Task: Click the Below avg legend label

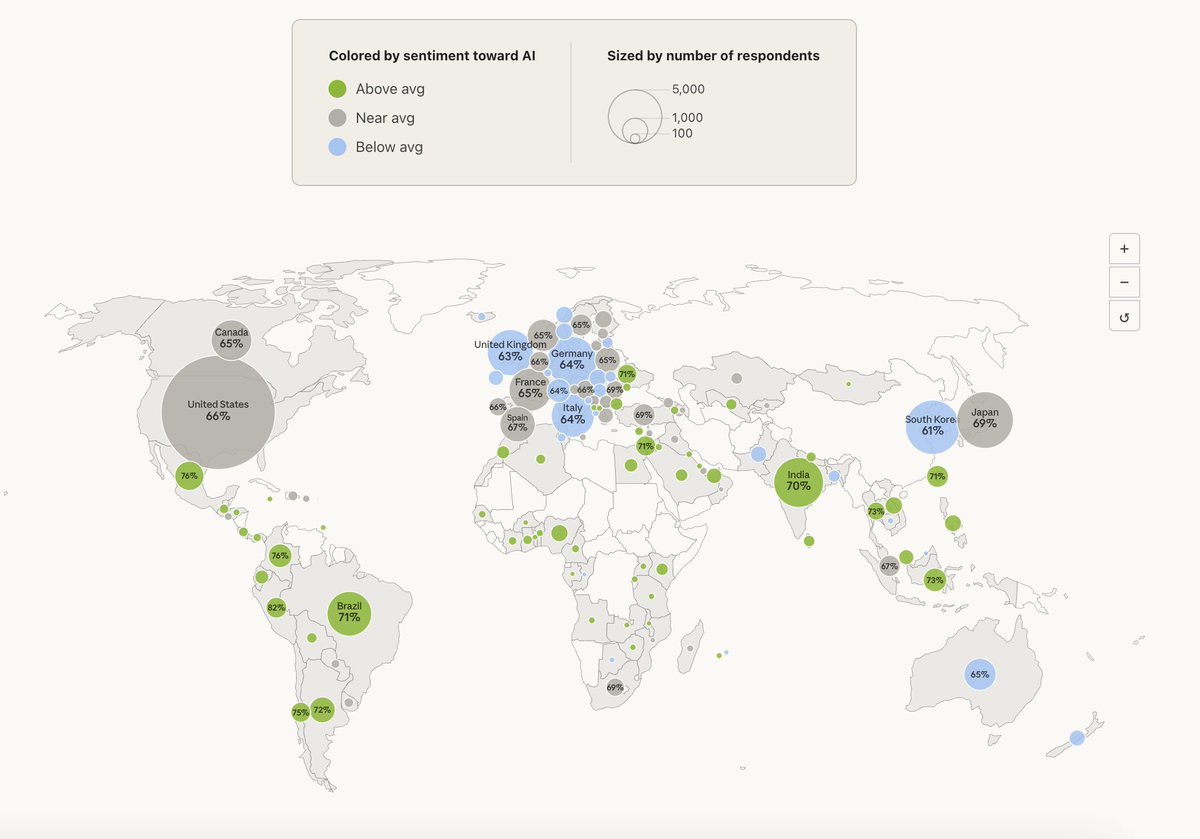Action: pos(389,147)
